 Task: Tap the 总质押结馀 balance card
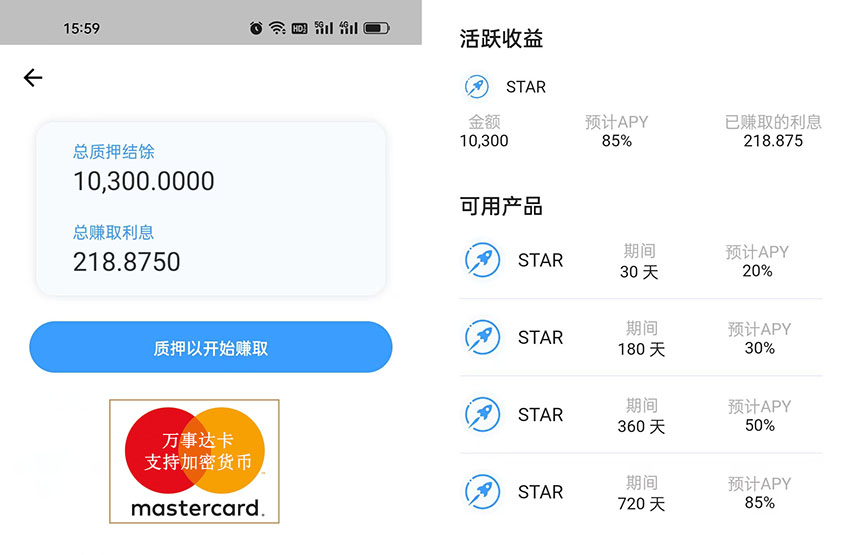click(x=211, y=209)
